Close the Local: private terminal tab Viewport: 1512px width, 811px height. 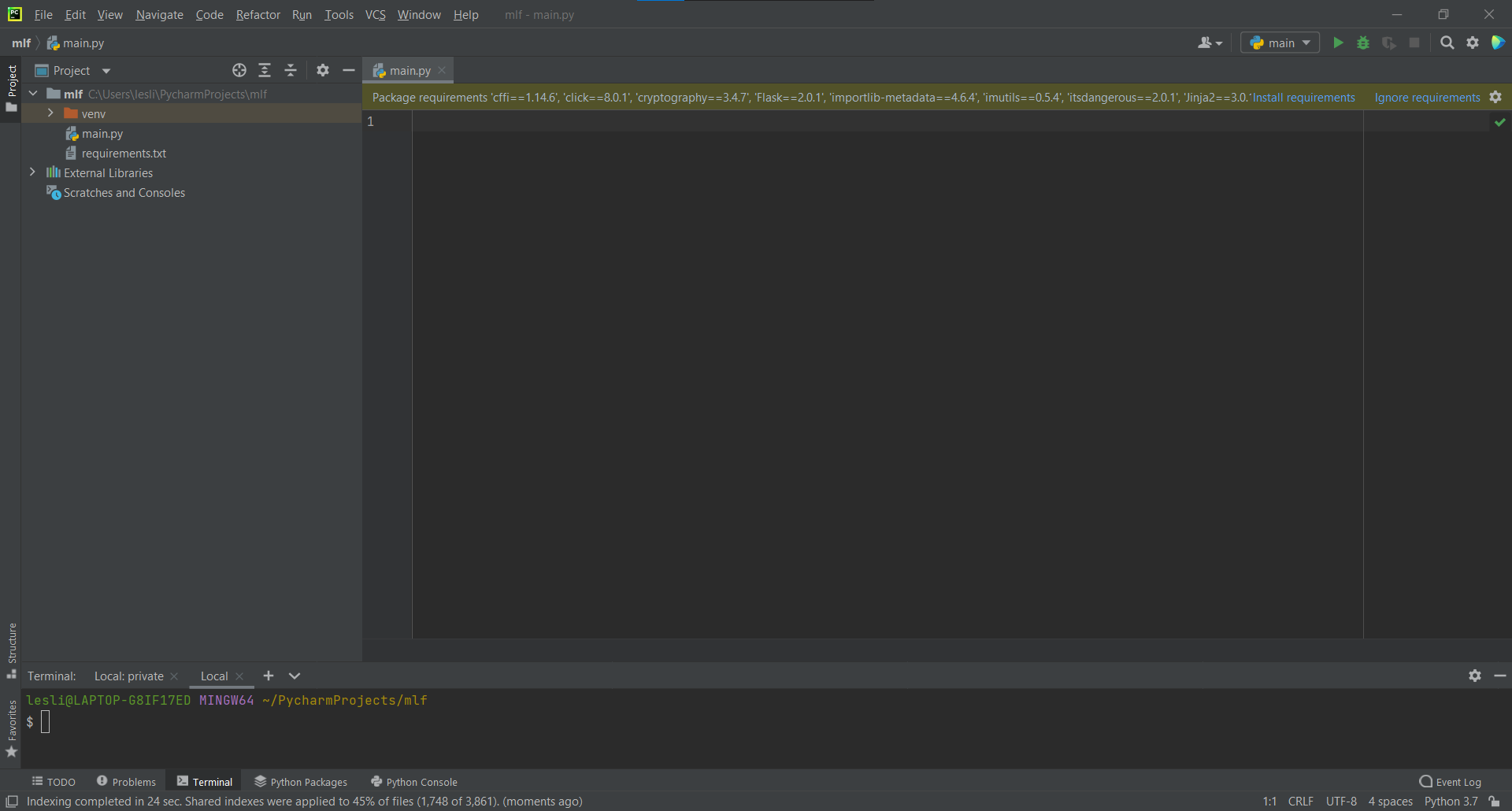click(174, 676)
